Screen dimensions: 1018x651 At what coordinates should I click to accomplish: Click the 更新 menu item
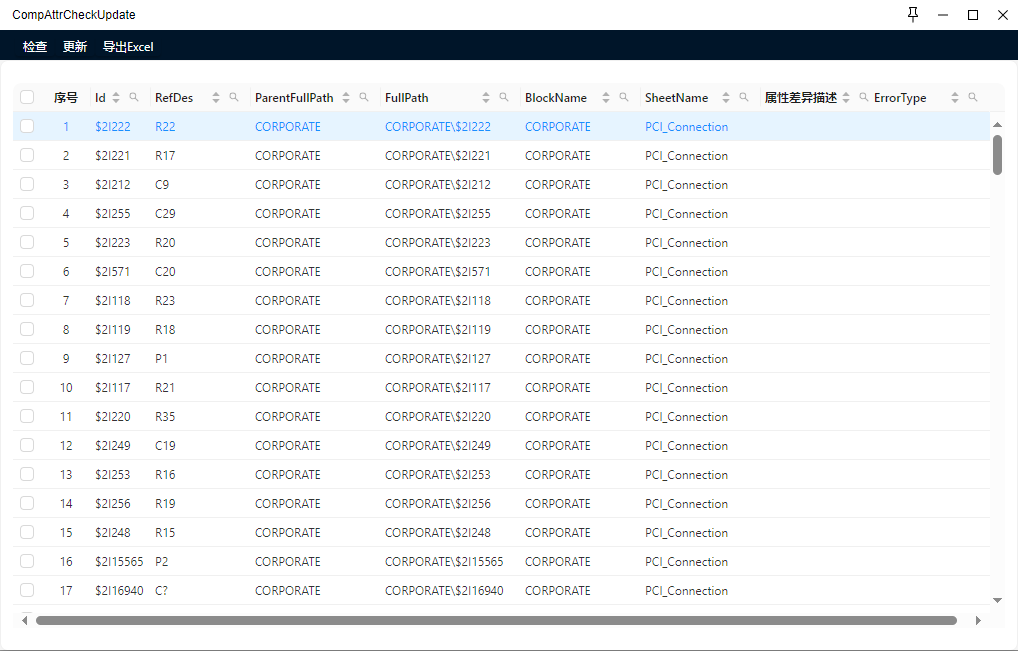(75, 47)
